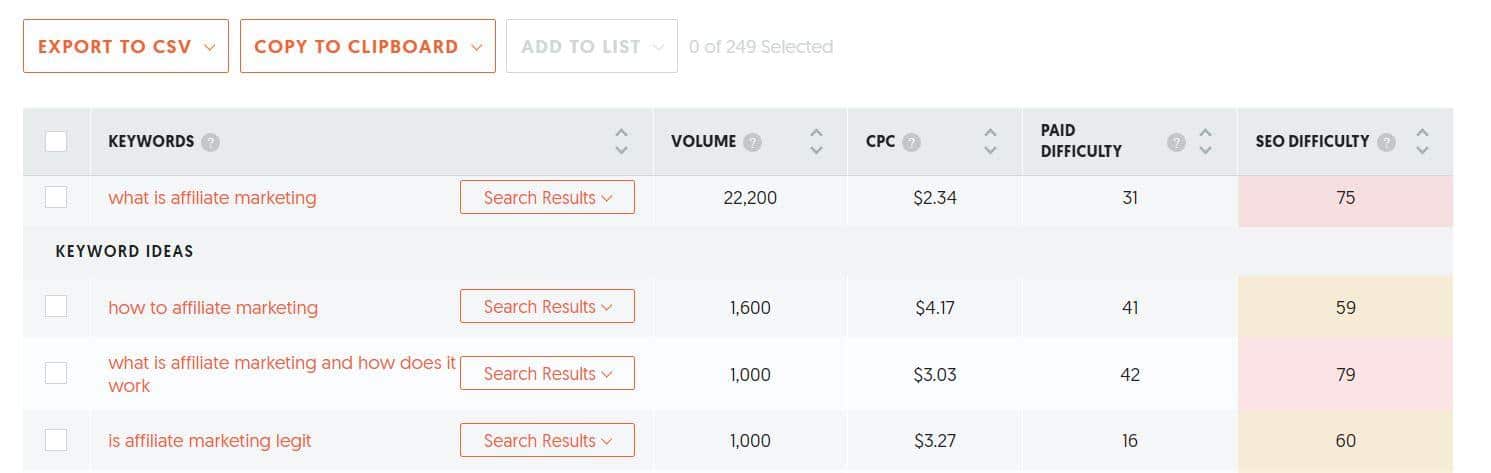Tick the 'how to affiliate marketing' checkbox

(x=56, y=306)
